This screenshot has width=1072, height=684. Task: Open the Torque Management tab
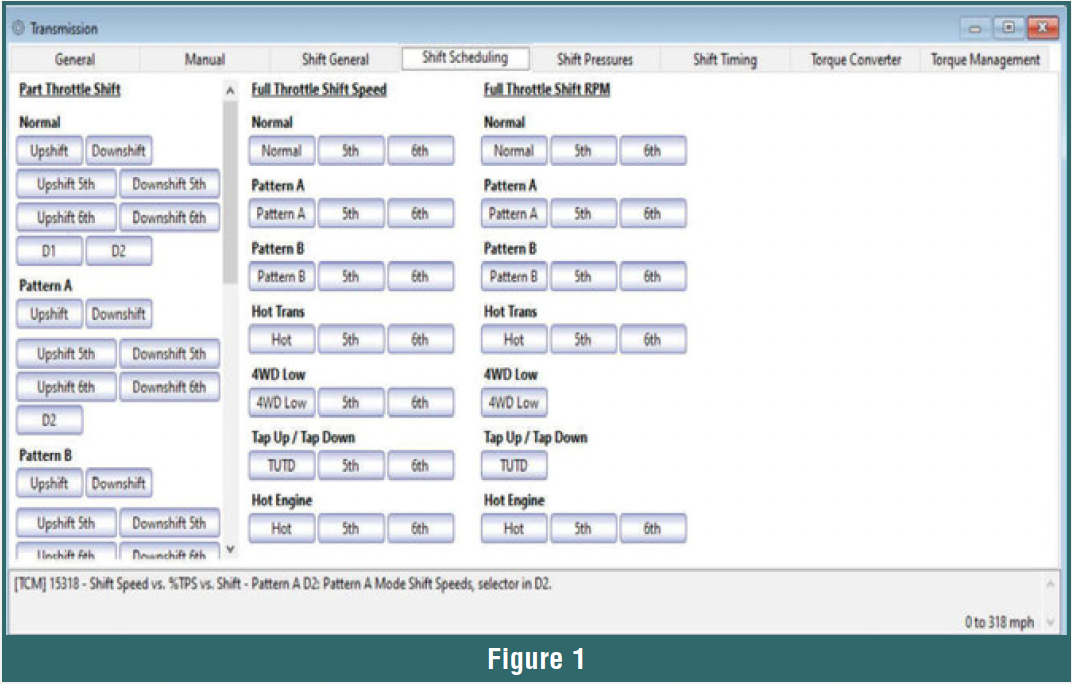tap(985, 60)
